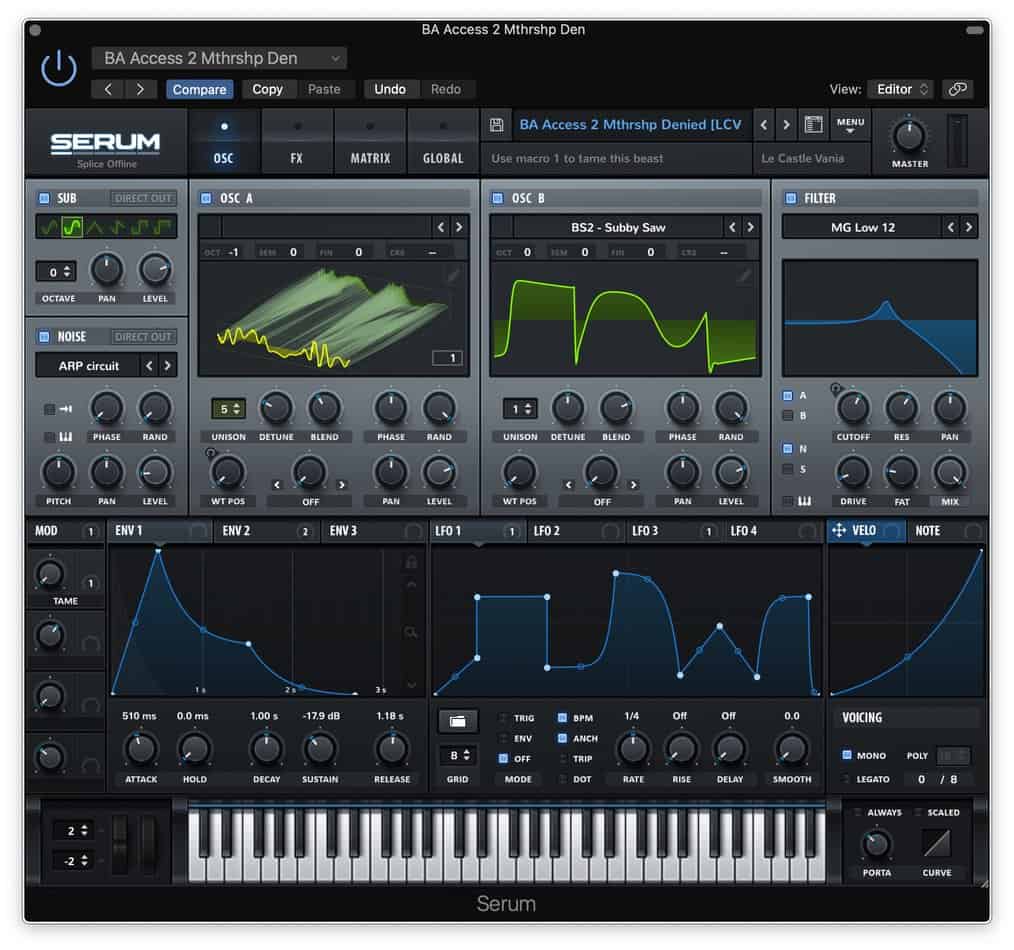Screen dimensions: 1014x950
Task: Select the ENV 2 tab
Action: 266,530
